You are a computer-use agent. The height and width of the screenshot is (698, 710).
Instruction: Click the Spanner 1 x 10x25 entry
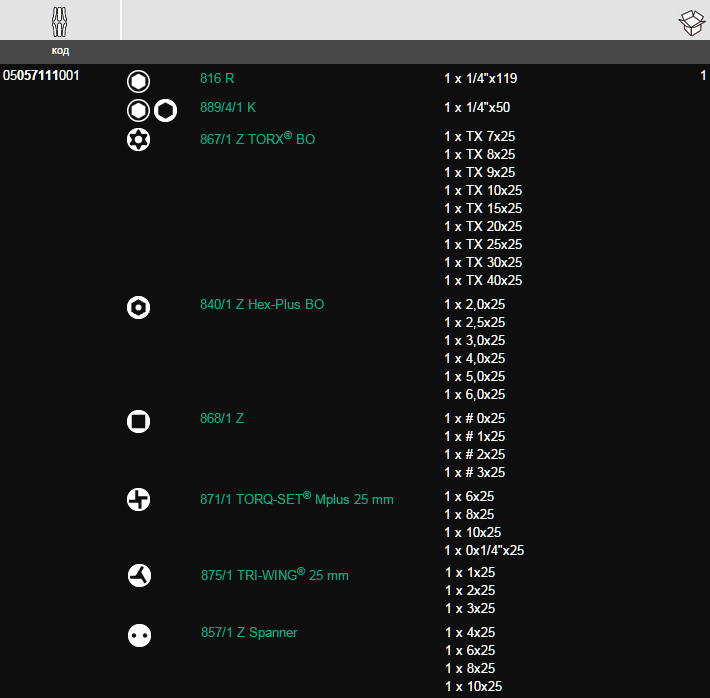tap(474, 687)
